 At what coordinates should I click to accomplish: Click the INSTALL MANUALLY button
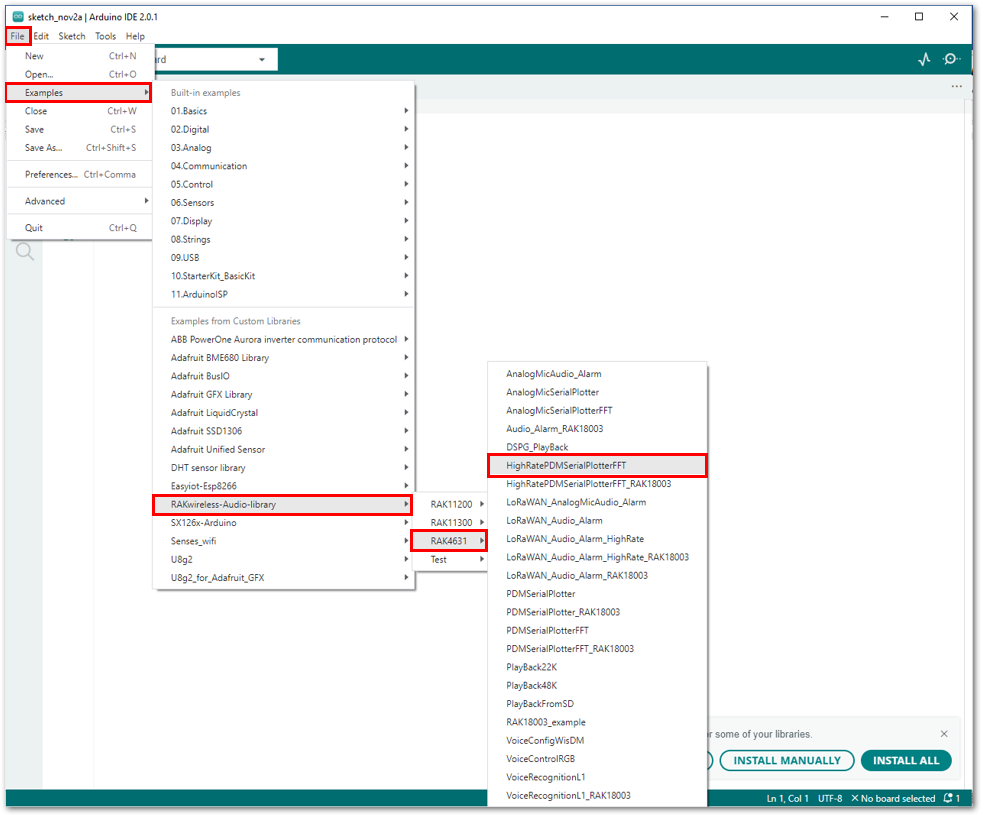point(787,761)
